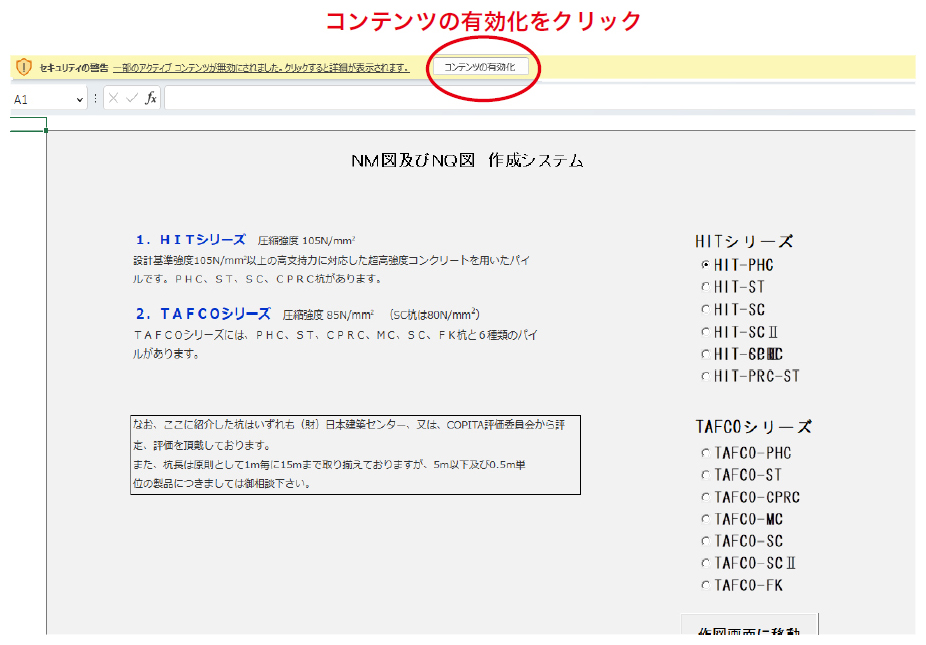Screen dimensions: 926x645
Task: Click the text (SC杭は80N/mm²)
Action: (435, 315)
